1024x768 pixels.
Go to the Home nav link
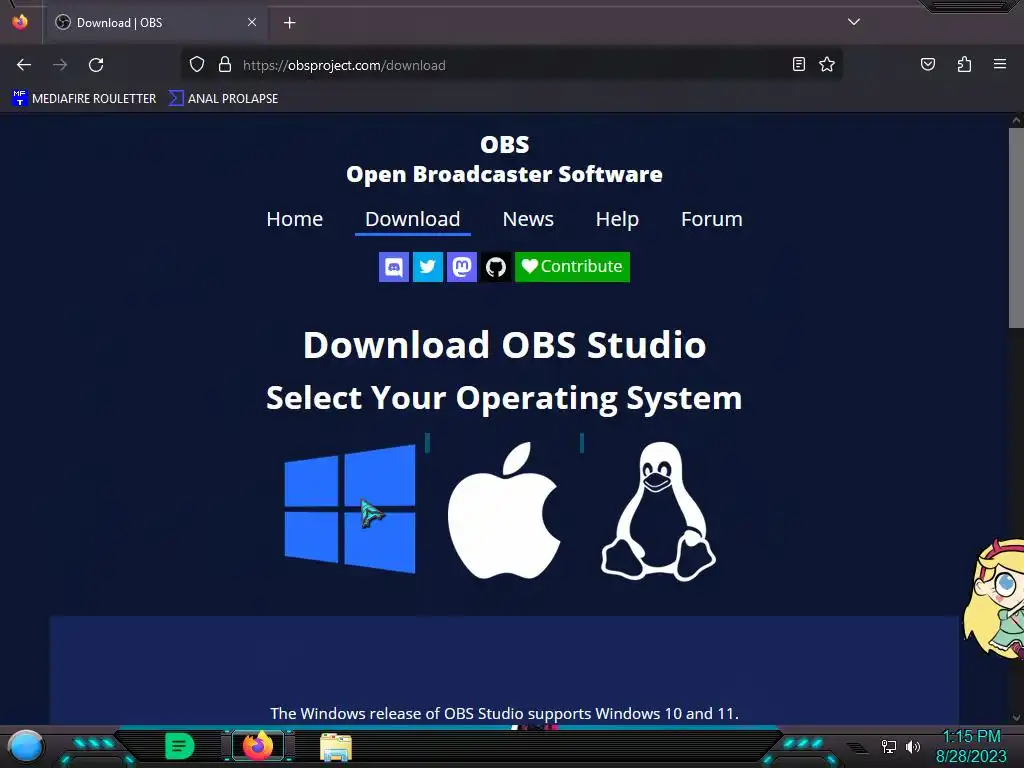(x=295, y=219)
